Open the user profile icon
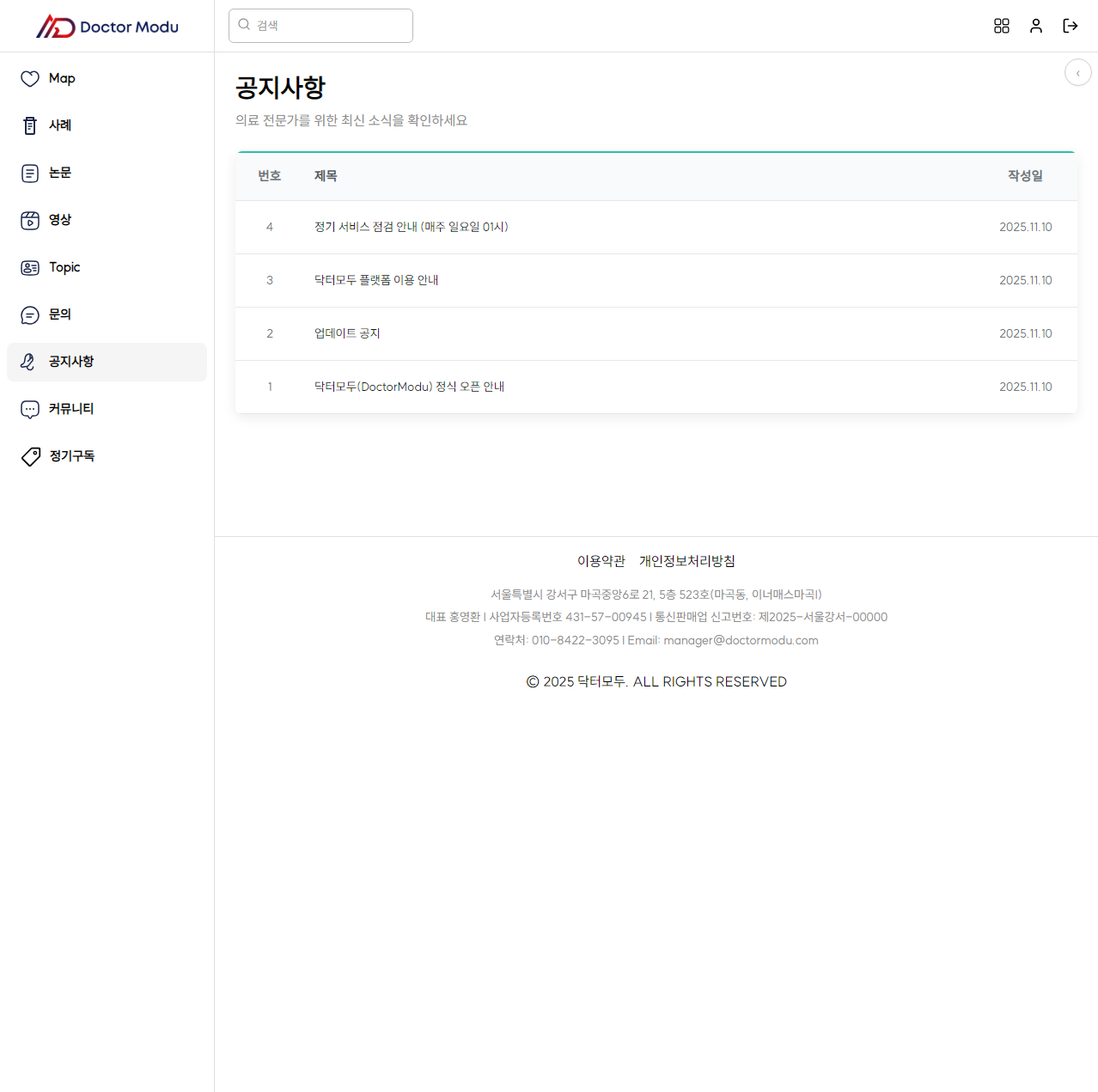 pyautogui.click(x=1035, y=26)
